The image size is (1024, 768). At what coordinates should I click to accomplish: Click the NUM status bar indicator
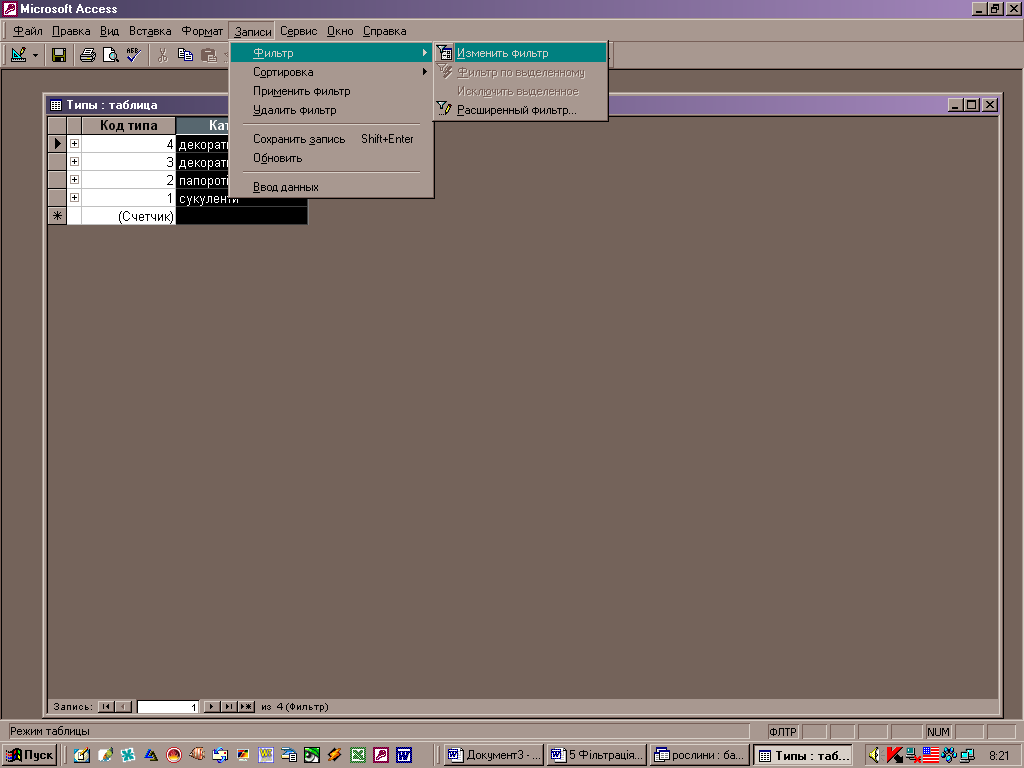[x=938, y=732]
